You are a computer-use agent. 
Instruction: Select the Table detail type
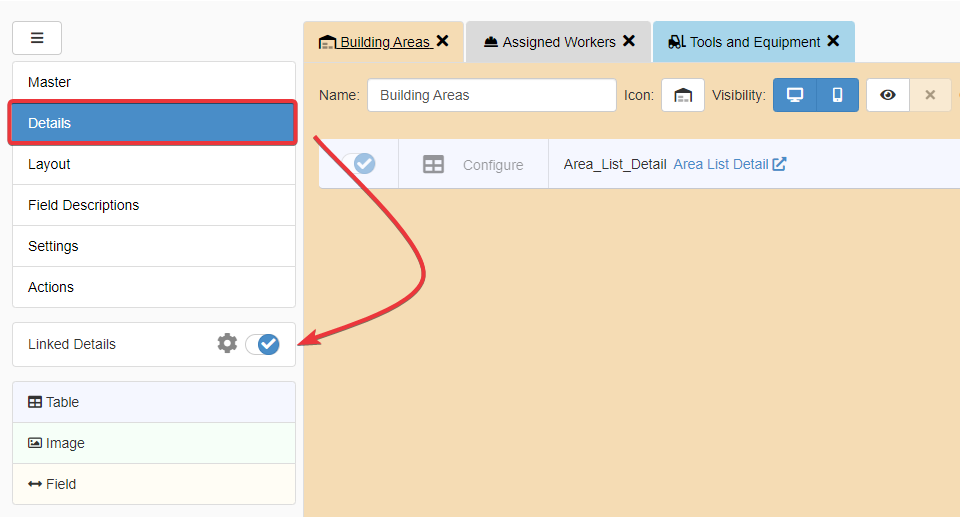coord(153,402)
